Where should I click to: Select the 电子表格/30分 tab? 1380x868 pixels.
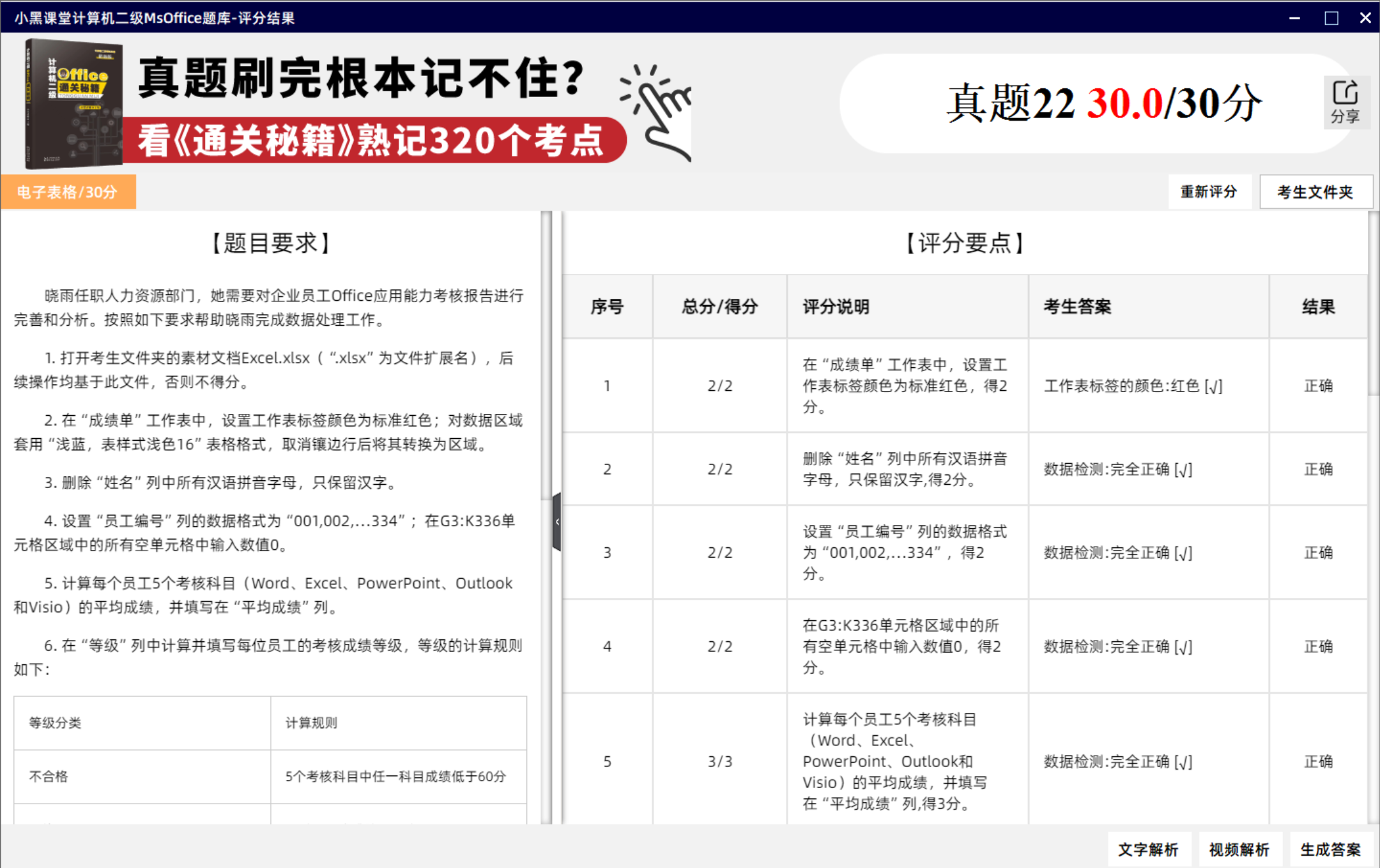click(68, 192)
